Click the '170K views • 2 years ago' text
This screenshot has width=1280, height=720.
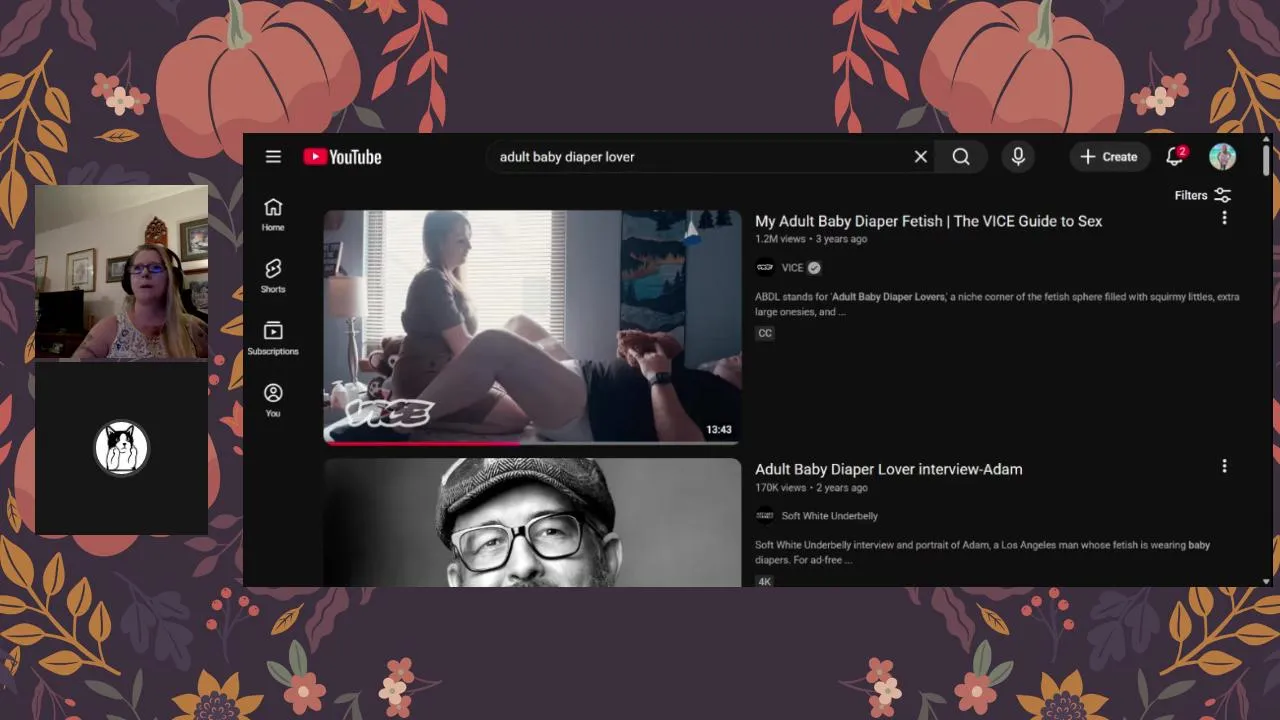pos(811,488)
